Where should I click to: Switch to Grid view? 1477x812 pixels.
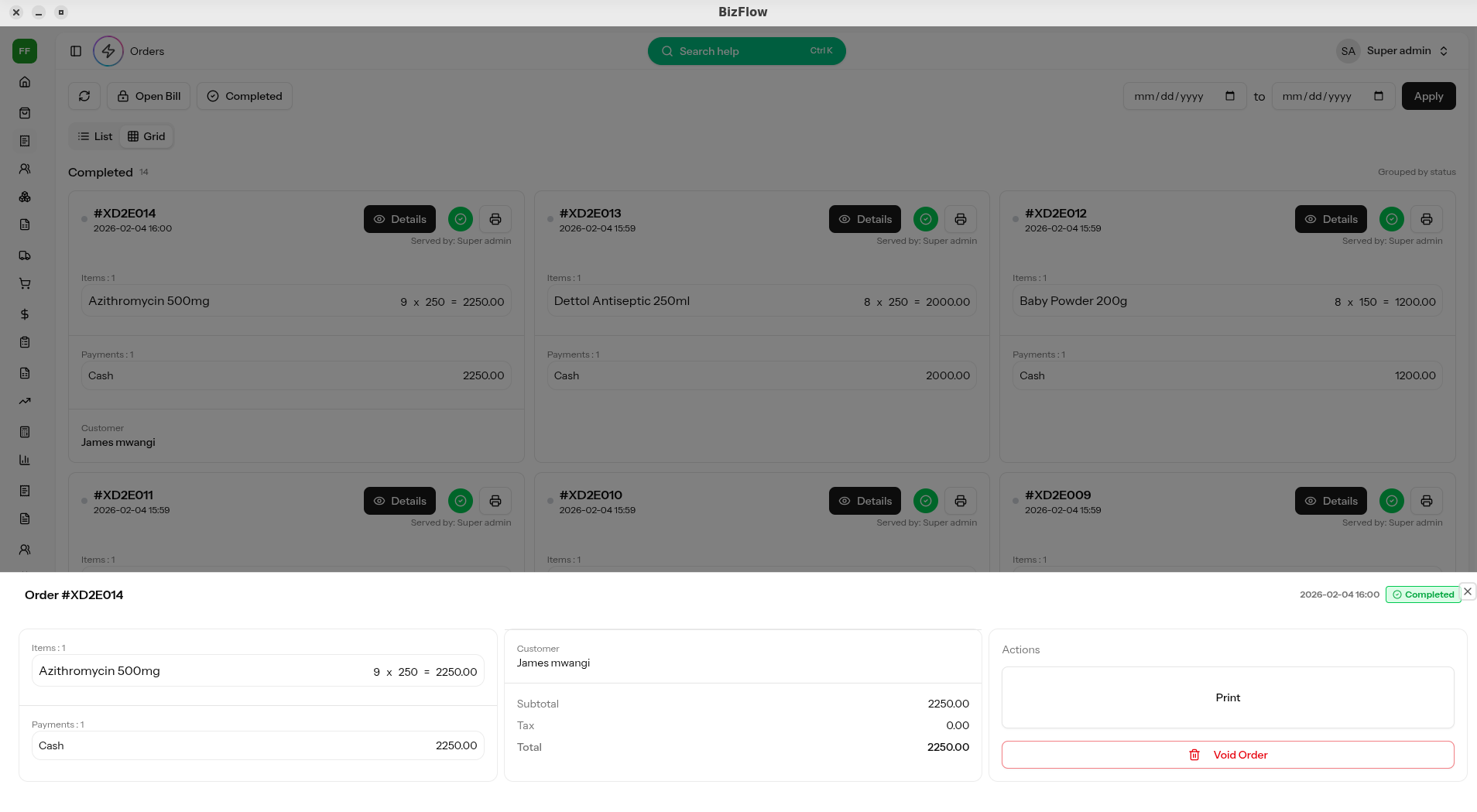146,136
